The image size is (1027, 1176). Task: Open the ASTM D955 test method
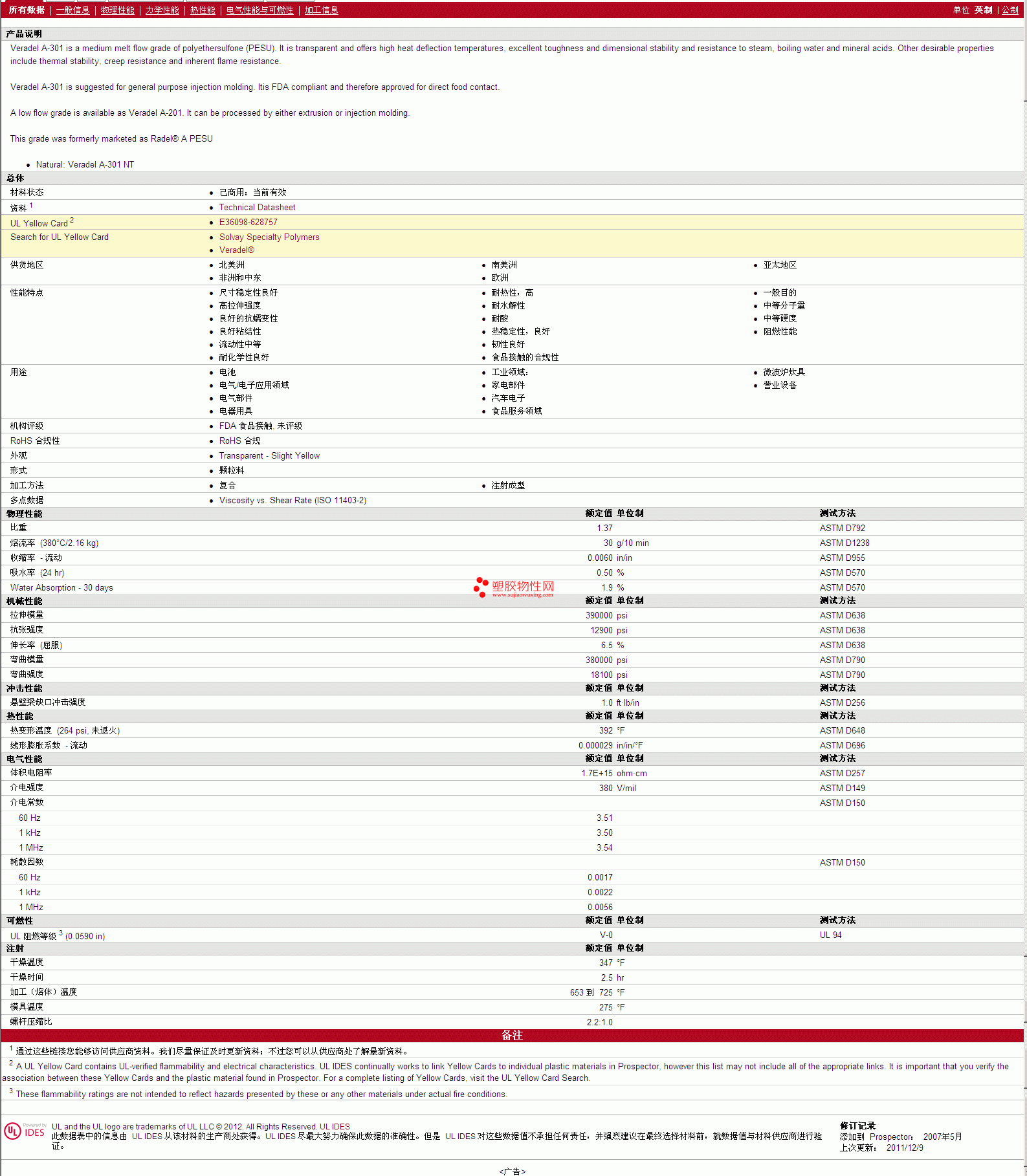[x=842, y=558]
